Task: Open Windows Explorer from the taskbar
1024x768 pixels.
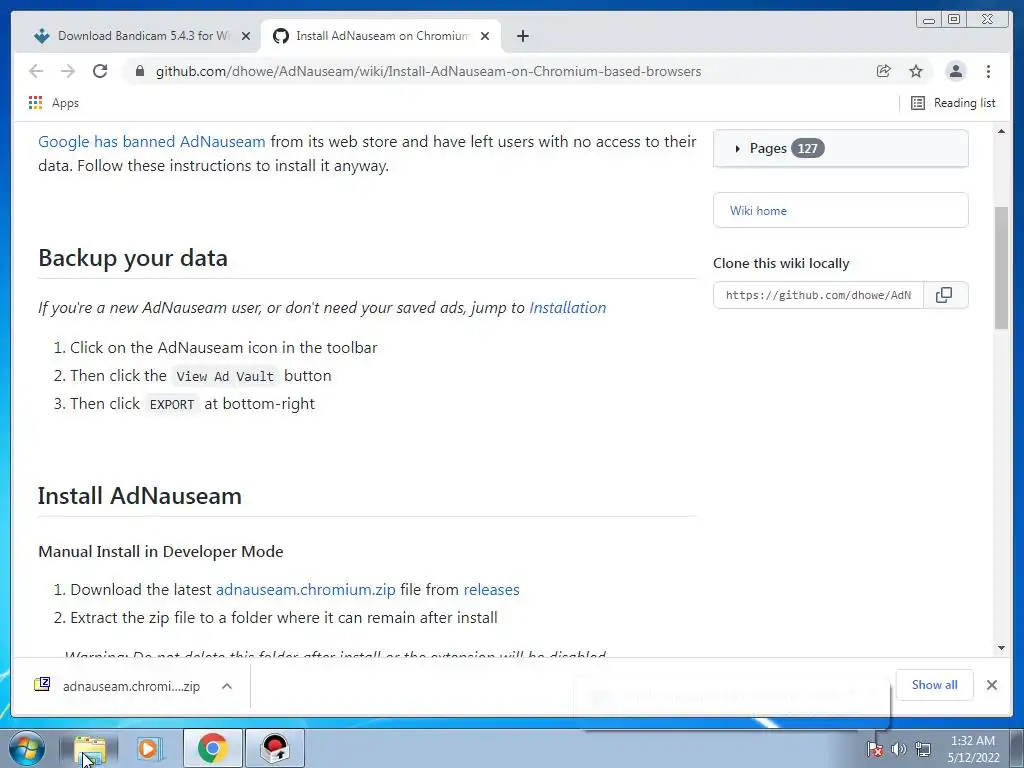Action: tap(89, 748)
